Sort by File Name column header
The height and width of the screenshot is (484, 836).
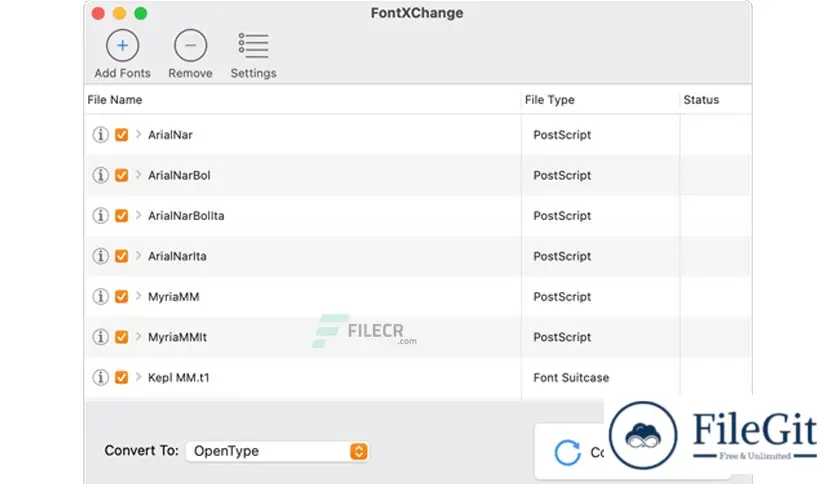(x=115, y=100)
